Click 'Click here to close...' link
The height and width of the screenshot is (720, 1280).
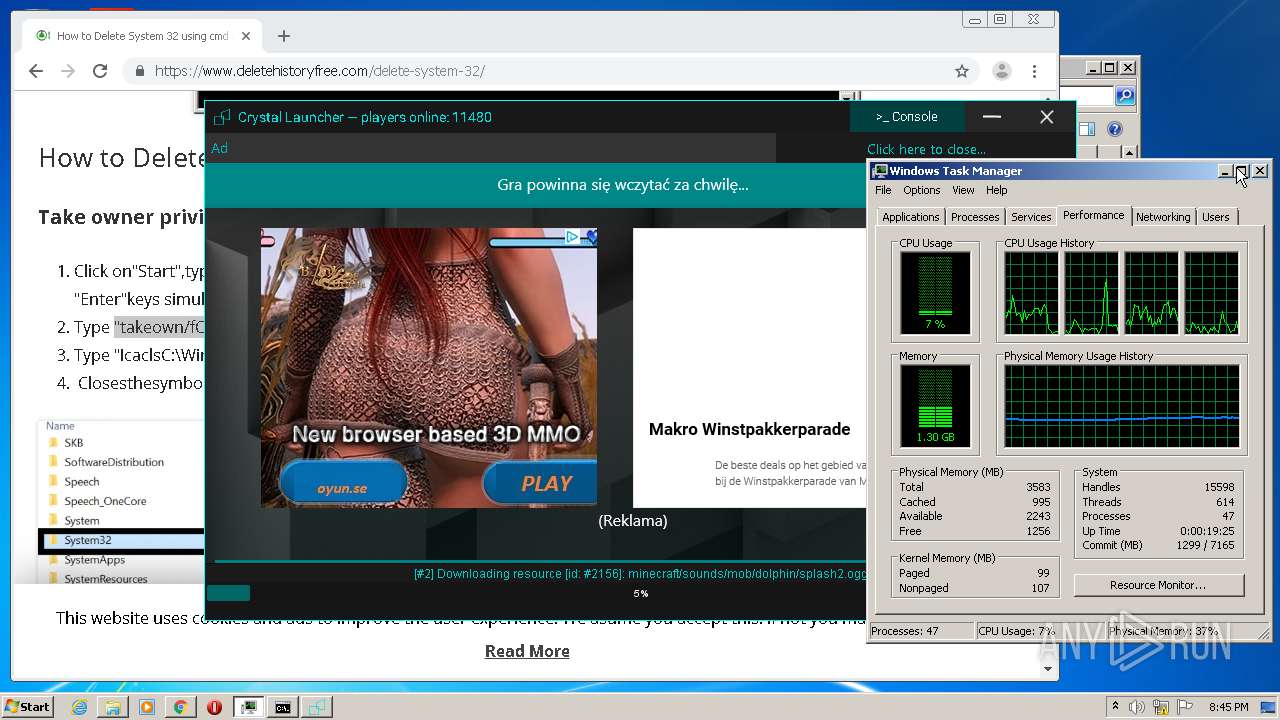[x=926, y=149]
